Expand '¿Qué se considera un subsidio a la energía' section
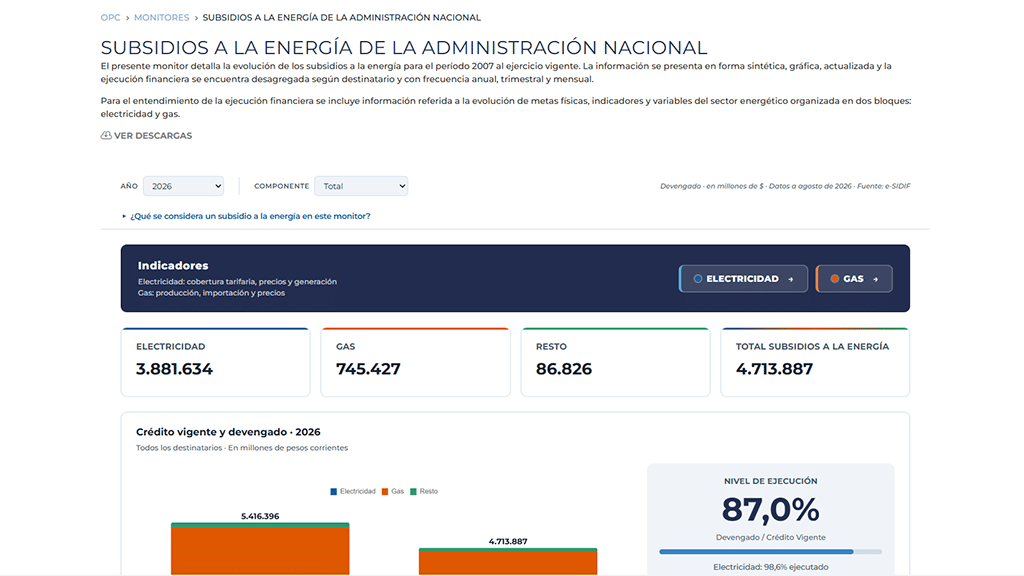The image size is (1024, 576). [x=246, y=216]
